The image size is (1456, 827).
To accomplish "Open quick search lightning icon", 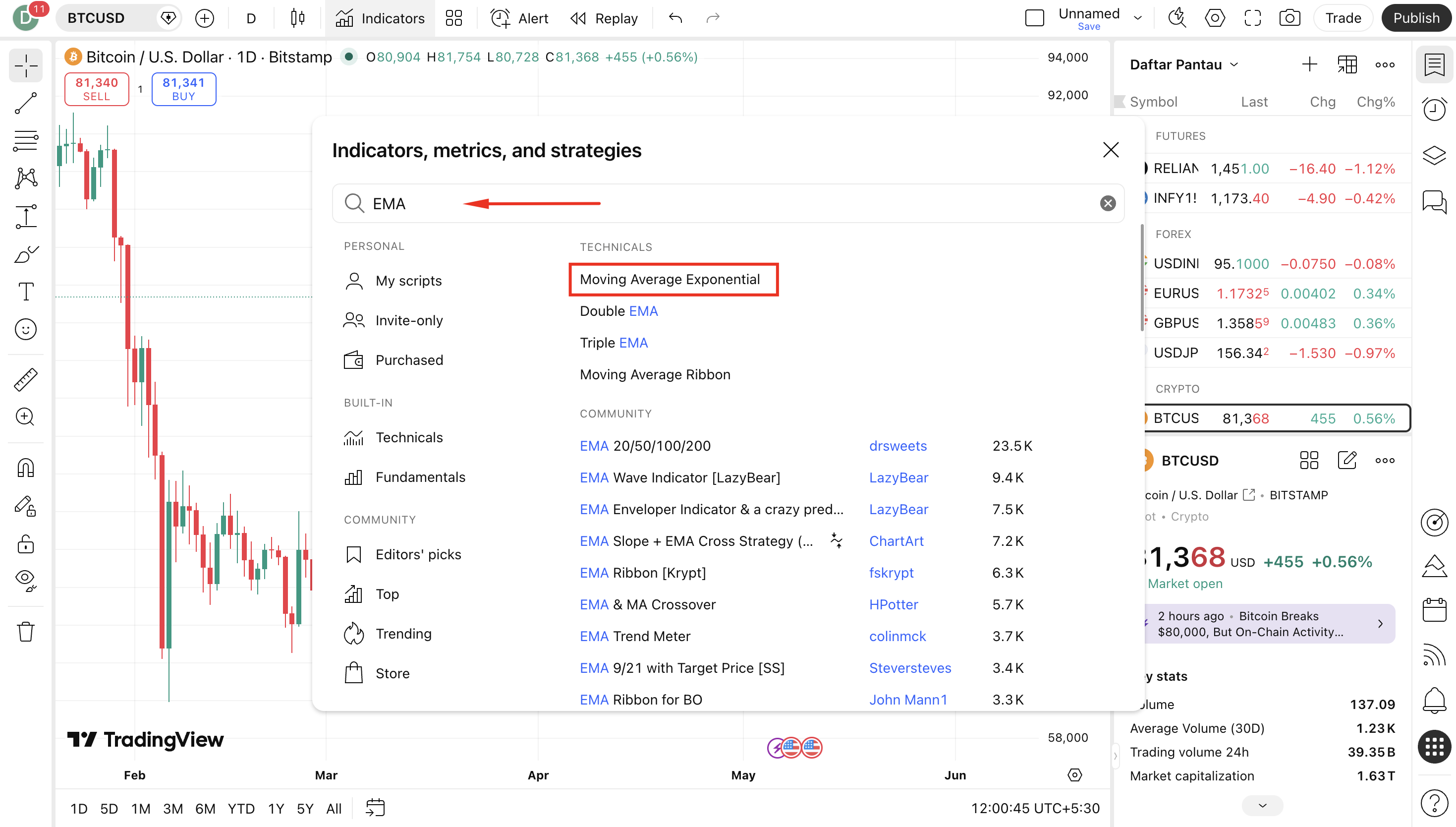I will [1176, 18].
